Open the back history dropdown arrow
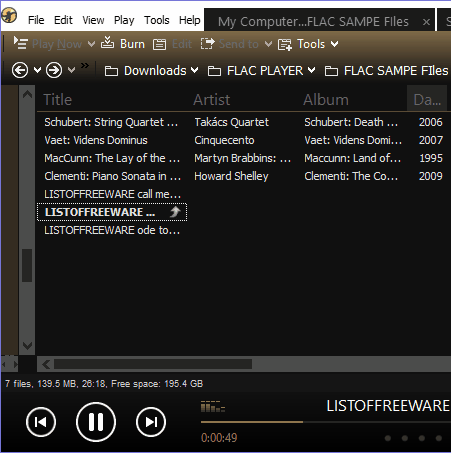This screenshot has width=451, height=453. click(37, 70)
